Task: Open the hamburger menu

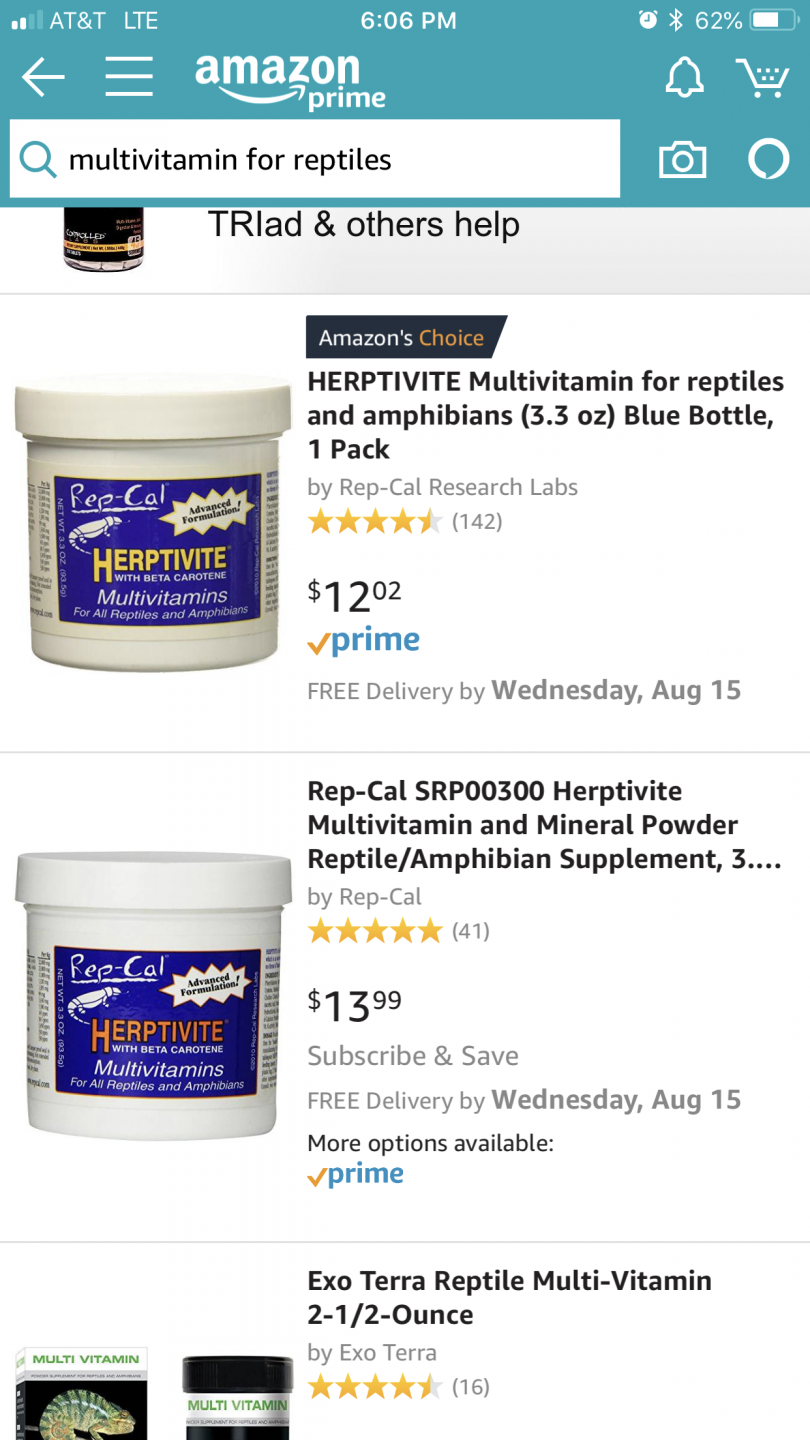Action: (x=129, y=77)
